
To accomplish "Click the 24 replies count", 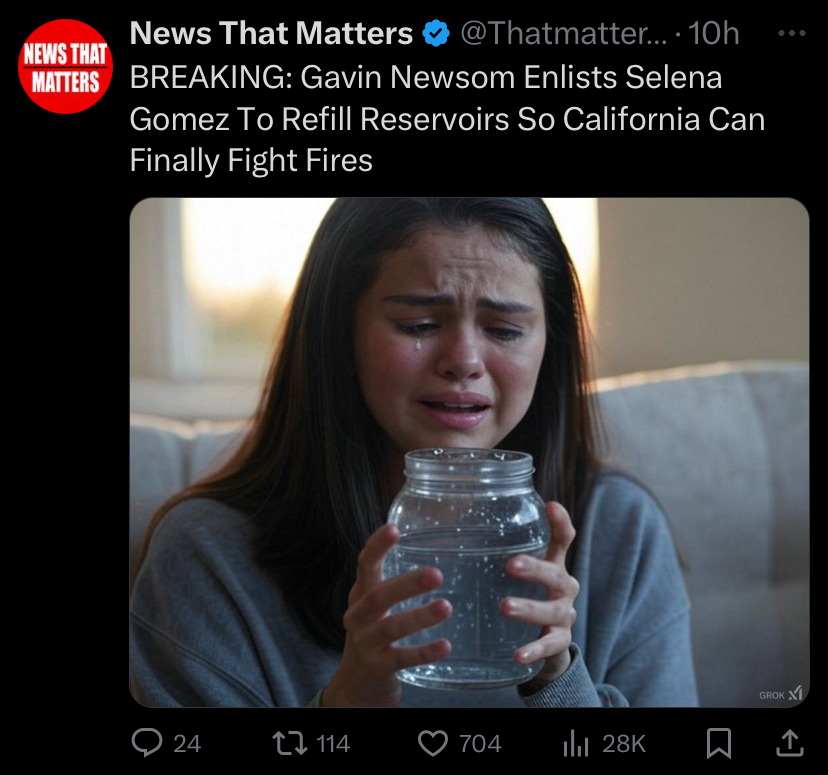I will pyautogui.click(x=187, y=744).
